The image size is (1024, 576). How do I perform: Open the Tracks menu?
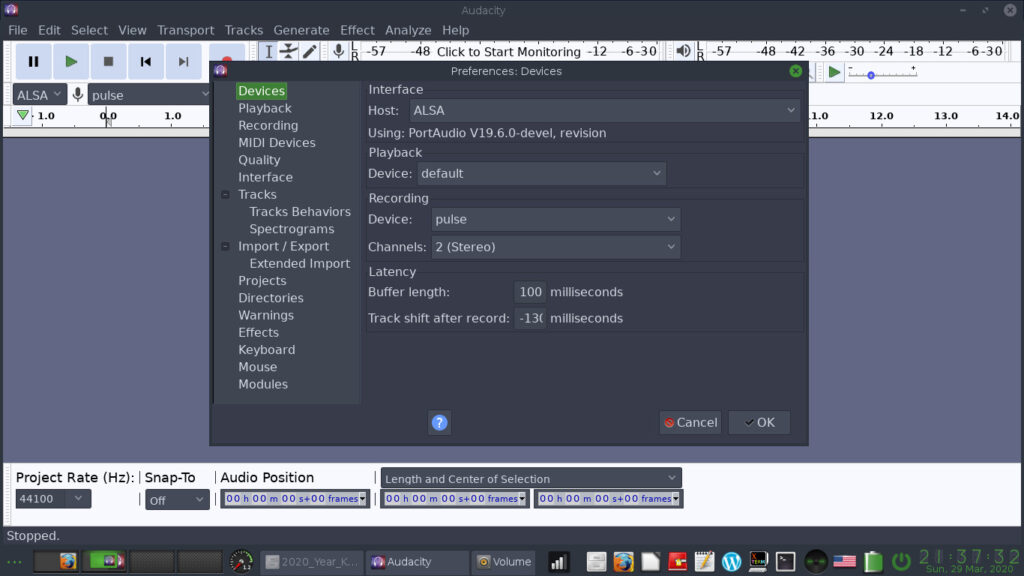pos(244,30)
